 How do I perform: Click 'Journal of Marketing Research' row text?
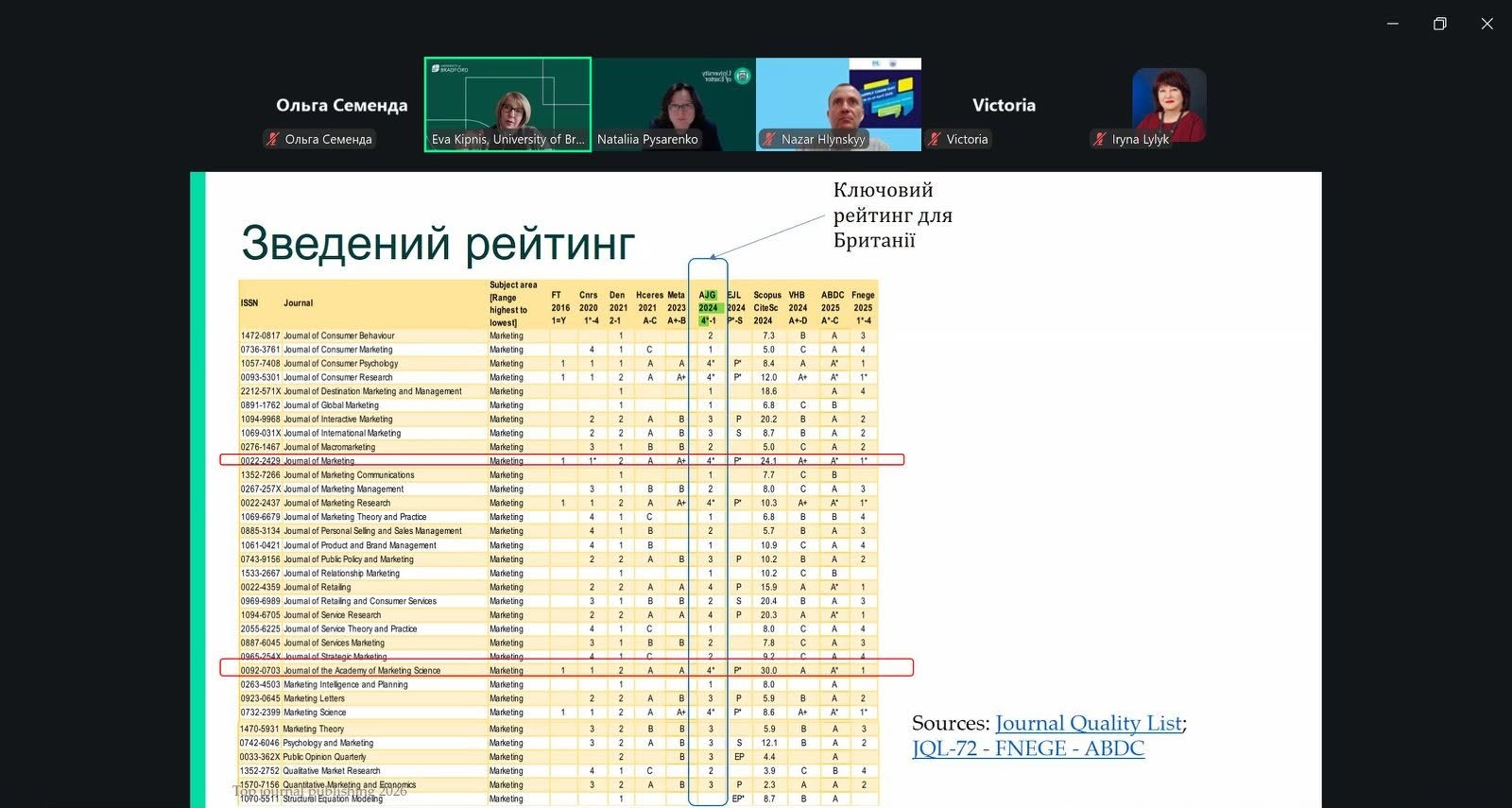coord(336,503)
